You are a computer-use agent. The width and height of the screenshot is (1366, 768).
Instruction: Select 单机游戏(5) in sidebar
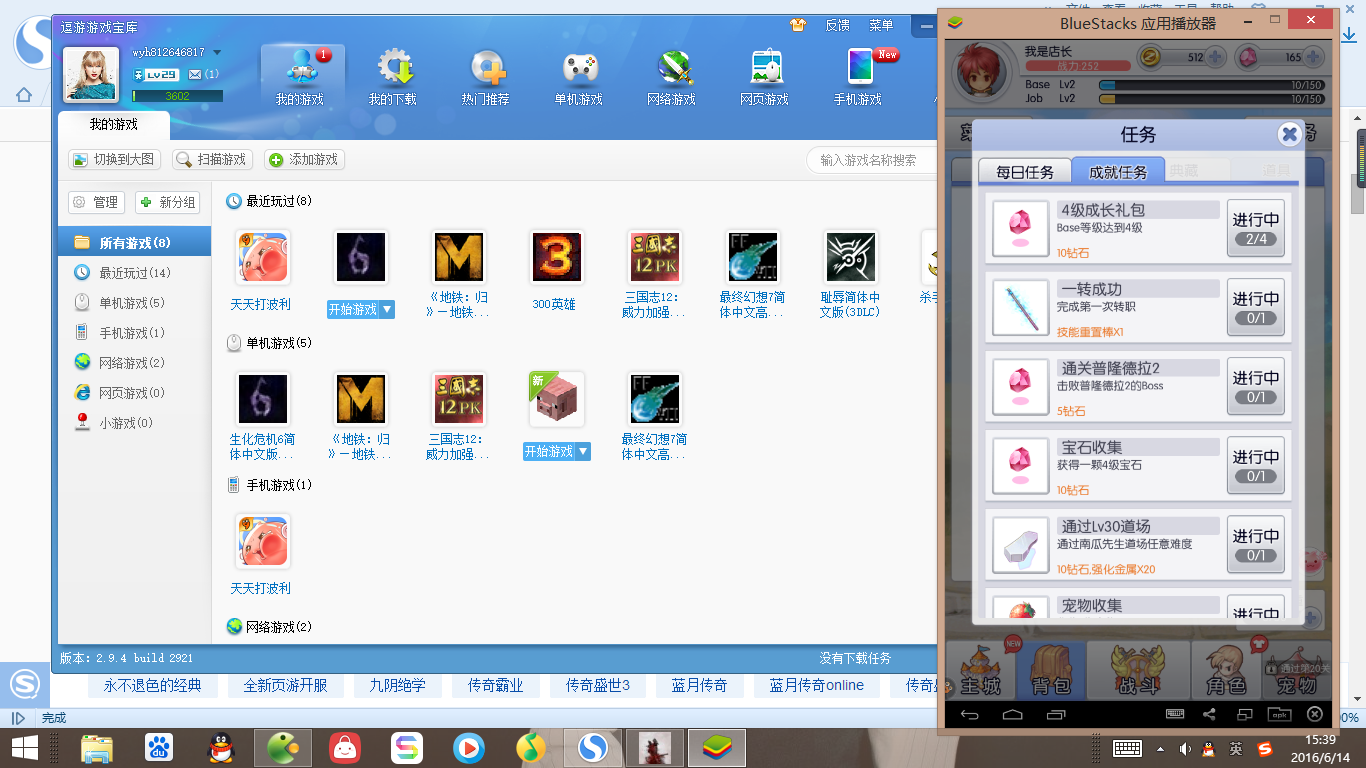point(134,303)
